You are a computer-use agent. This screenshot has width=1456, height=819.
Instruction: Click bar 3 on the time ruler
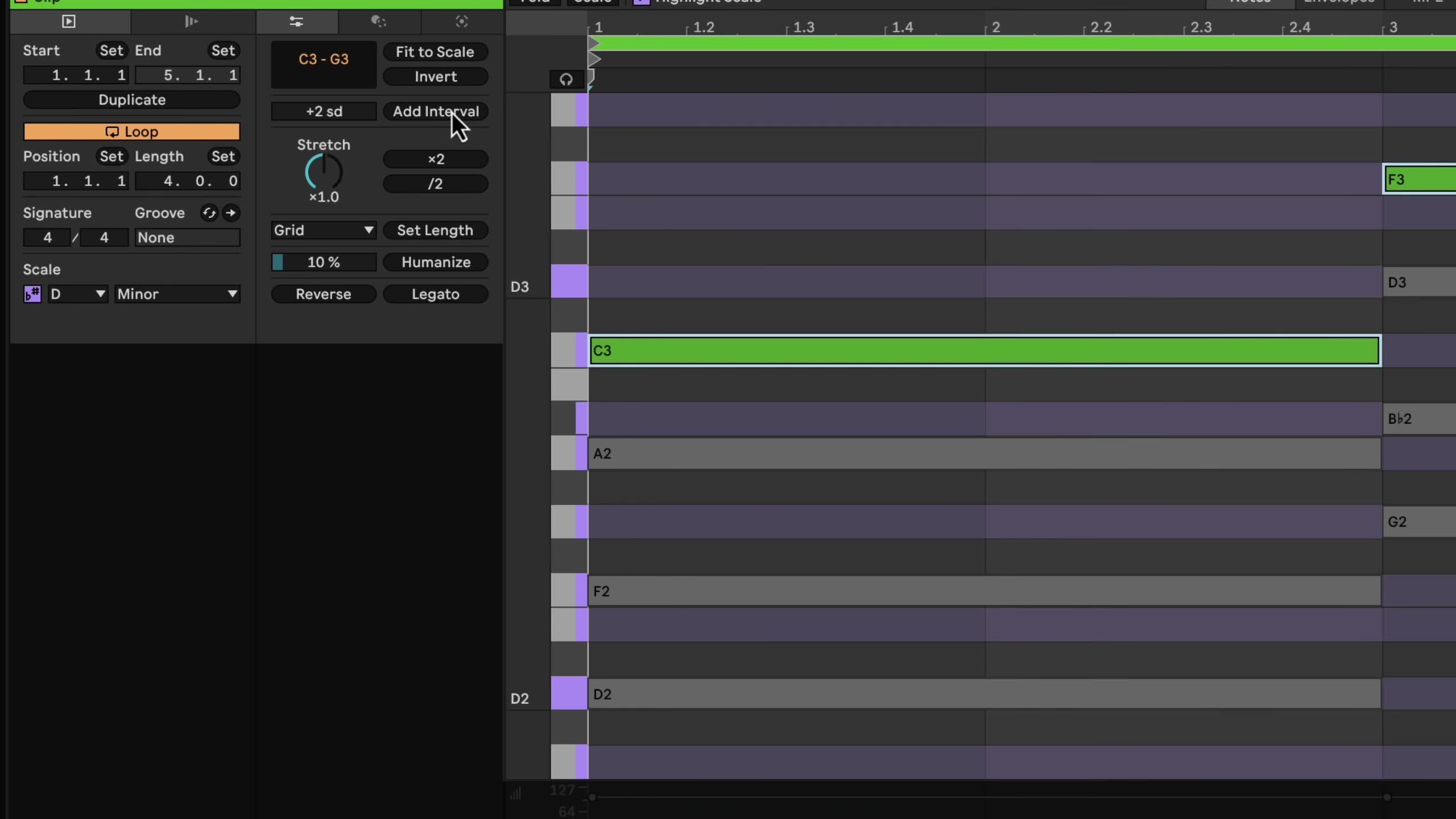tap(1393, 27)
